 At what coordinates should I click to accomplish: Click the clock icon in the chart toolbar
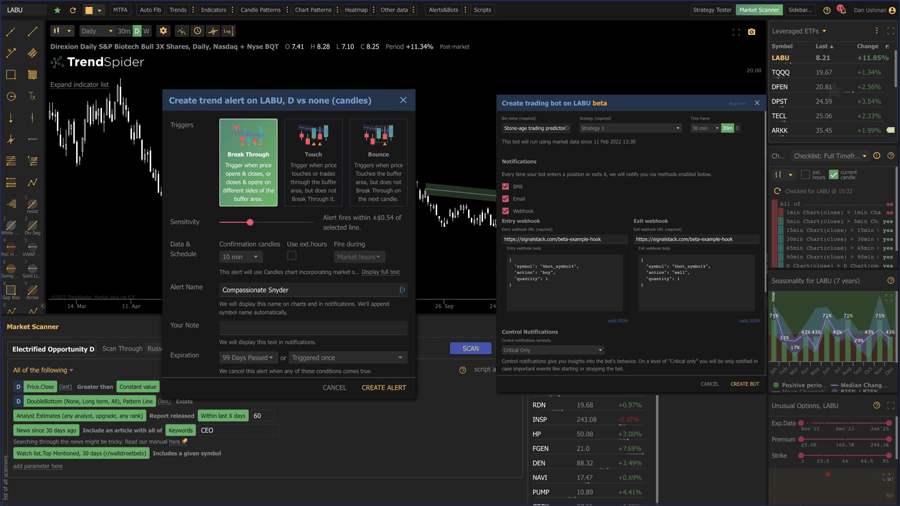point(197,31)
